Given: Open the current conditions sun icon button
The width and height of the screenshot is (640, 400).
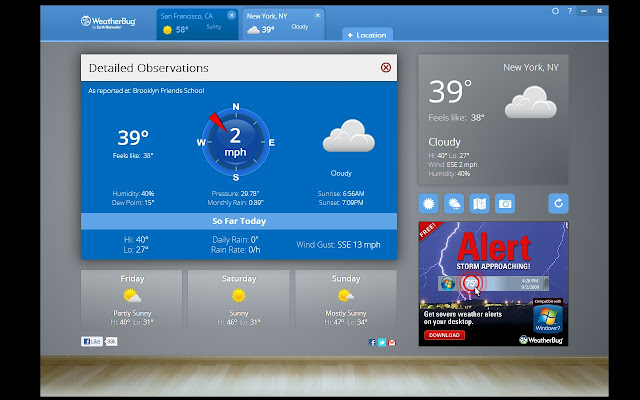Looking at the screenshot, I should (x=429, y=203).
